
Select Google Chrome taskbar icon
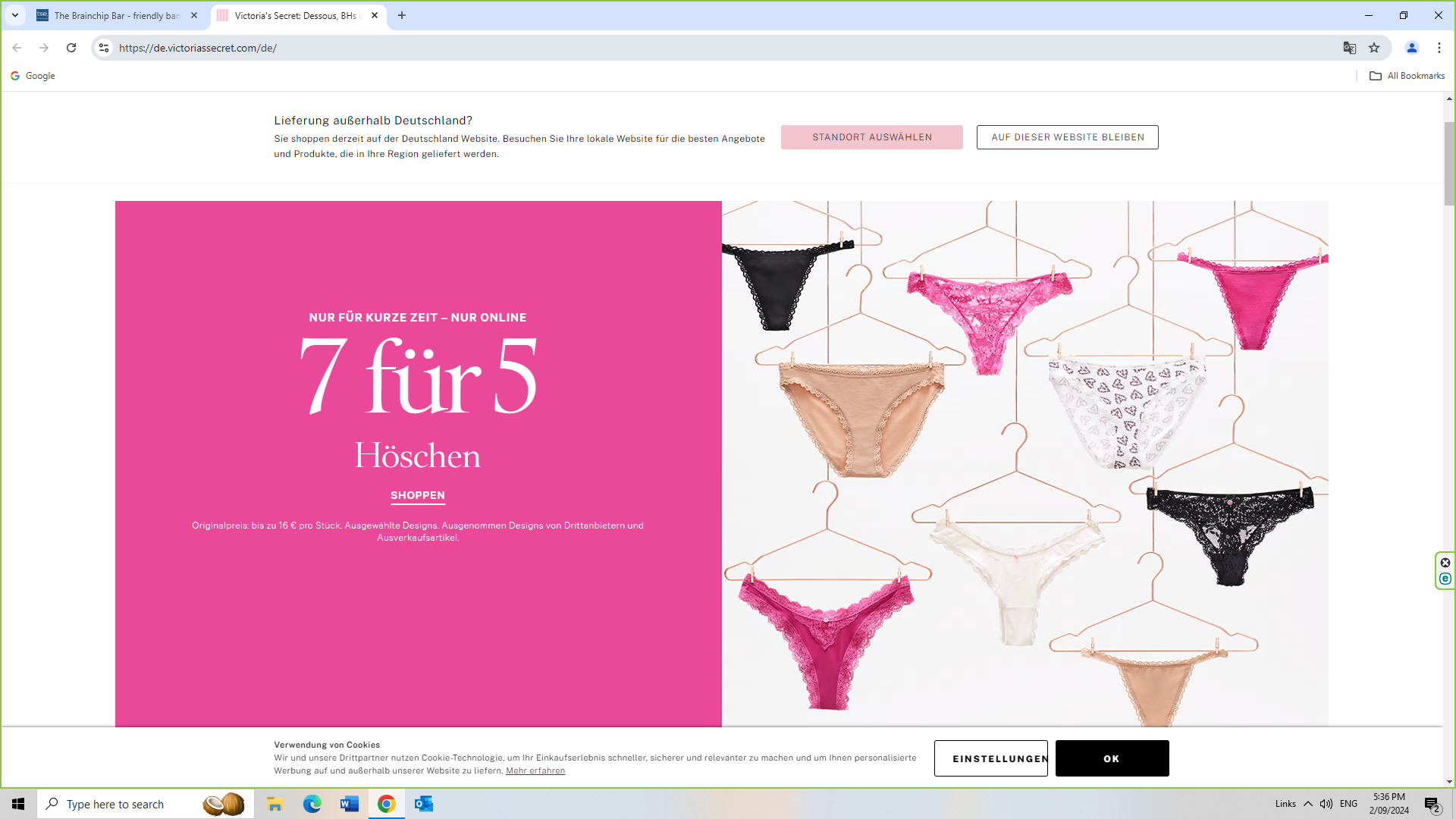click(386, 804)
